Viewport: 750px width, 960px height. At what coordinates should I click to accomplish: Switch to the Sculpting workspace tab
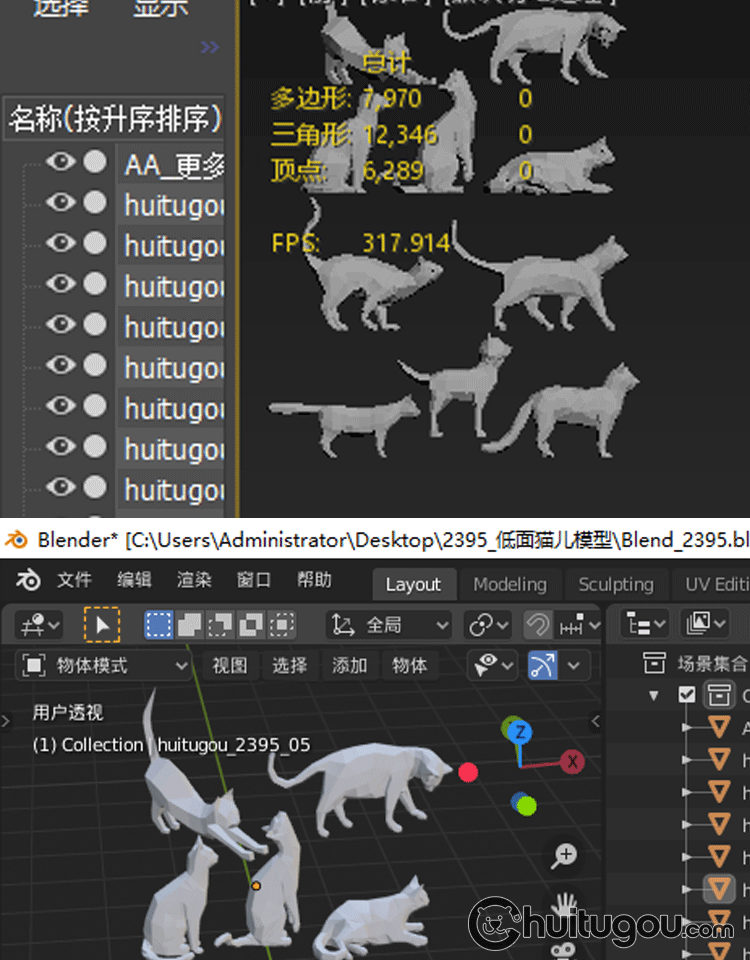click(x=616, y=585)
